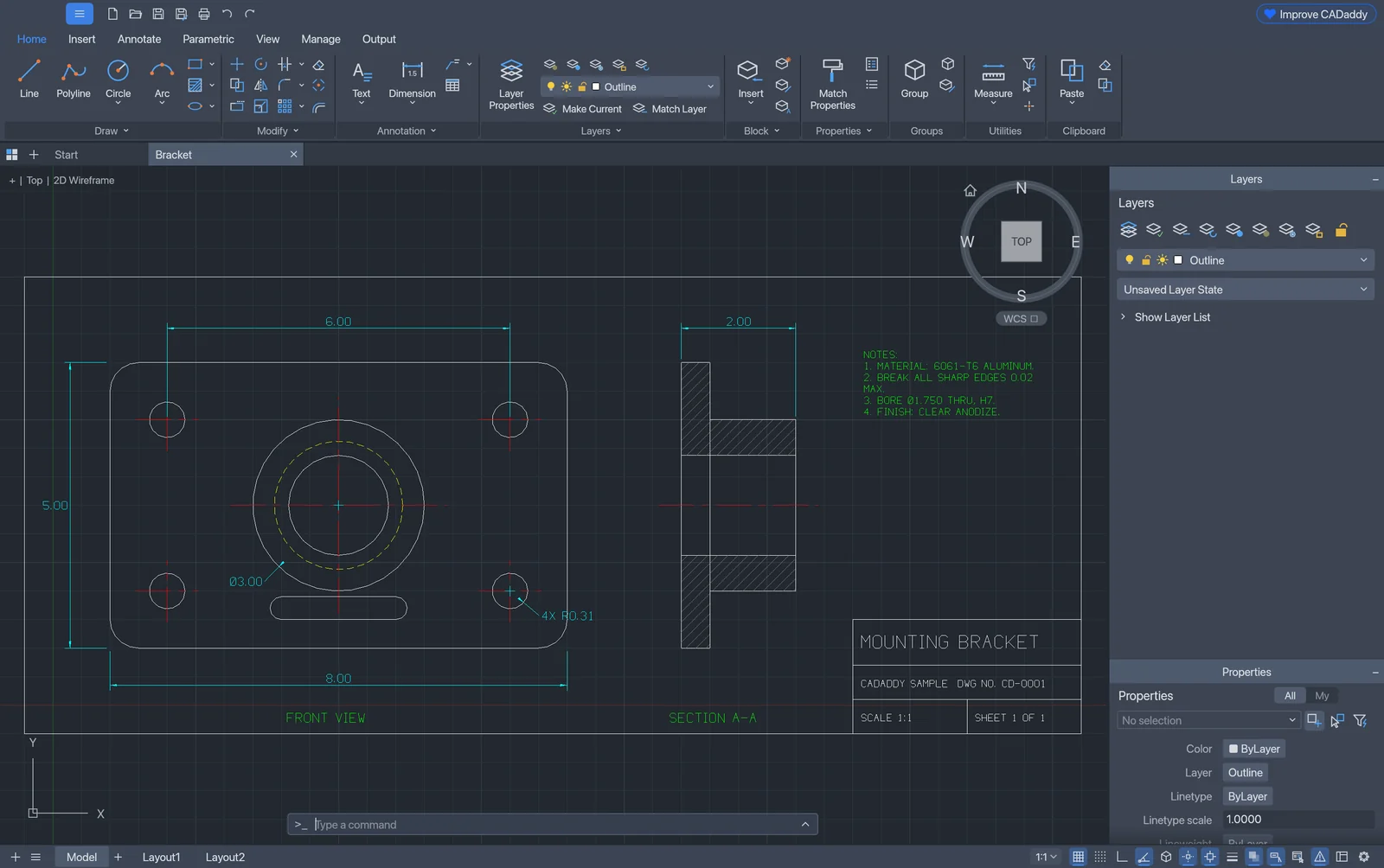The width and height of the screenshot is (1384, 868).
Task: Activate the Offset tool in Modify panel
Action: (318, 106)
